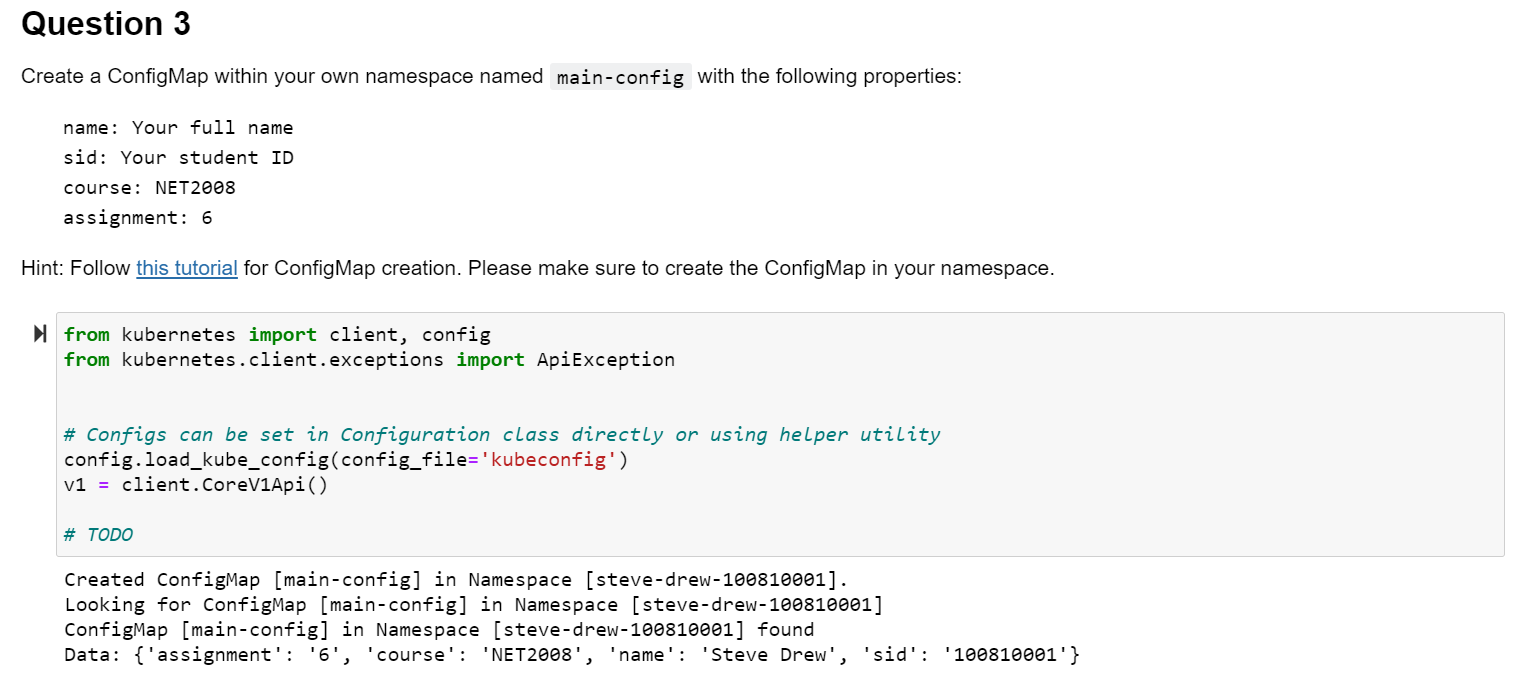Click the ApiException import statement
This screenshot has width=1522, height=700.
pyautogui.click(x=368, y=359)
